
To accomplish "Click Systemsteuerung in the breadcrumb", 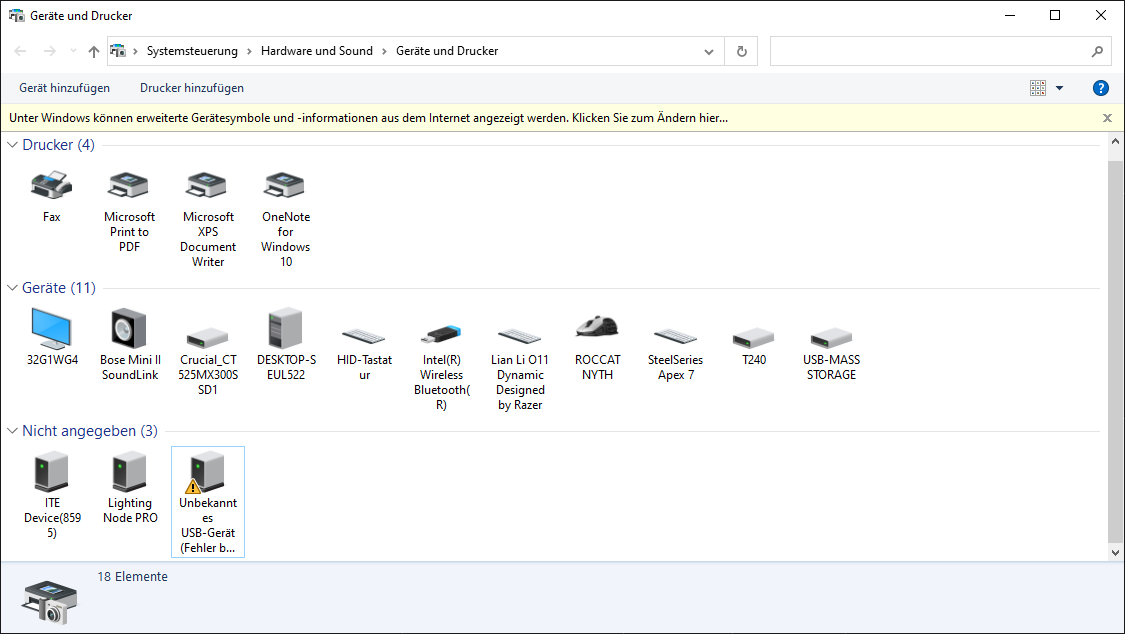I will 192,51.
